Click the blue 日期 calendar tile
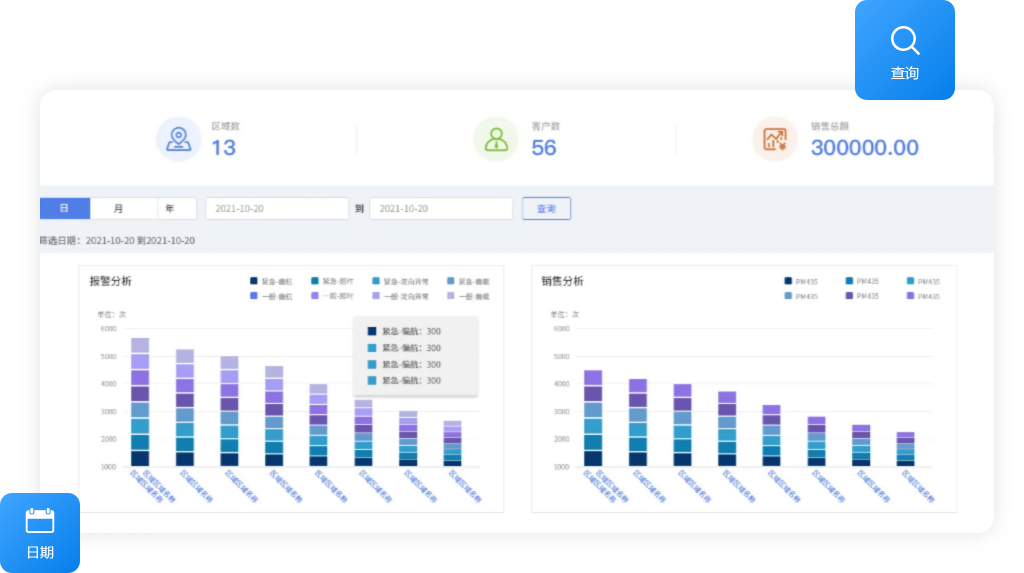The image size is (1024, 573). tap(40, 531)
